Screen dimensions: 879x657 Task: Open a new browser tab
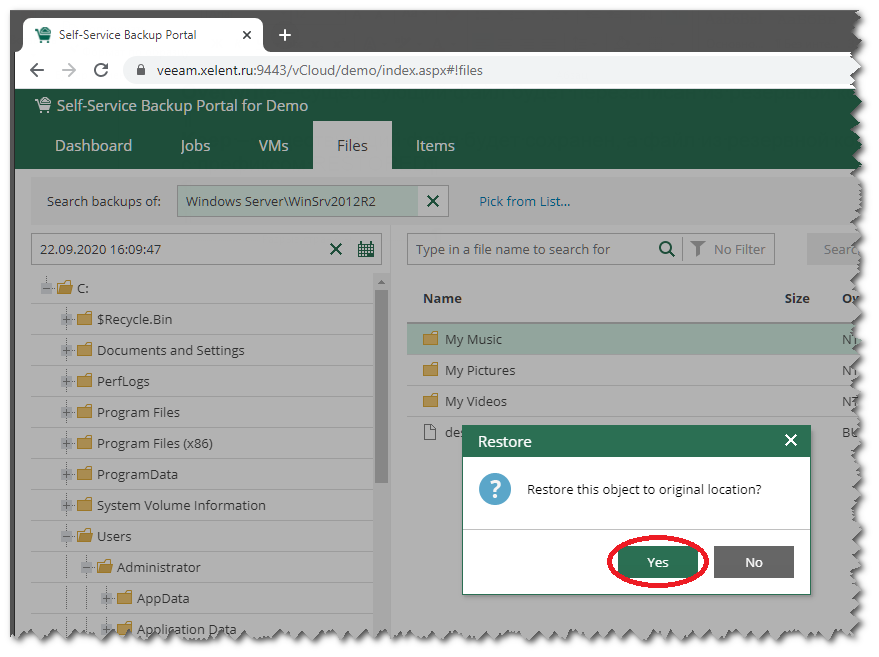285,35
